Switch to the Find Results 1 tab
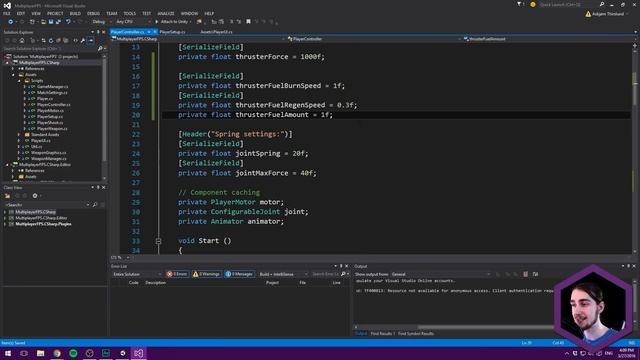The height and width of the screenshot is (360, 640). (x=382, y=334)
